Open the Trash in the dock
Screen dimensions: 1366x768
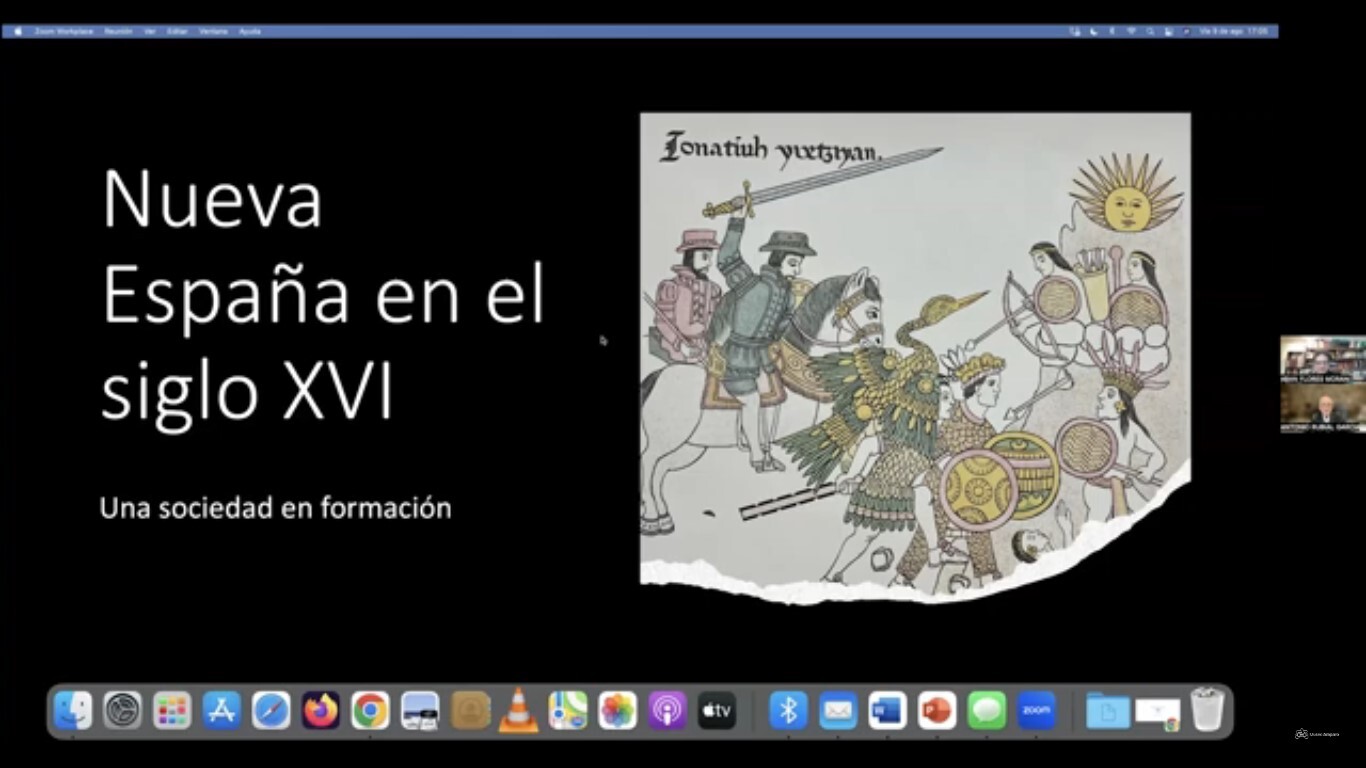tap(1208, 710)
